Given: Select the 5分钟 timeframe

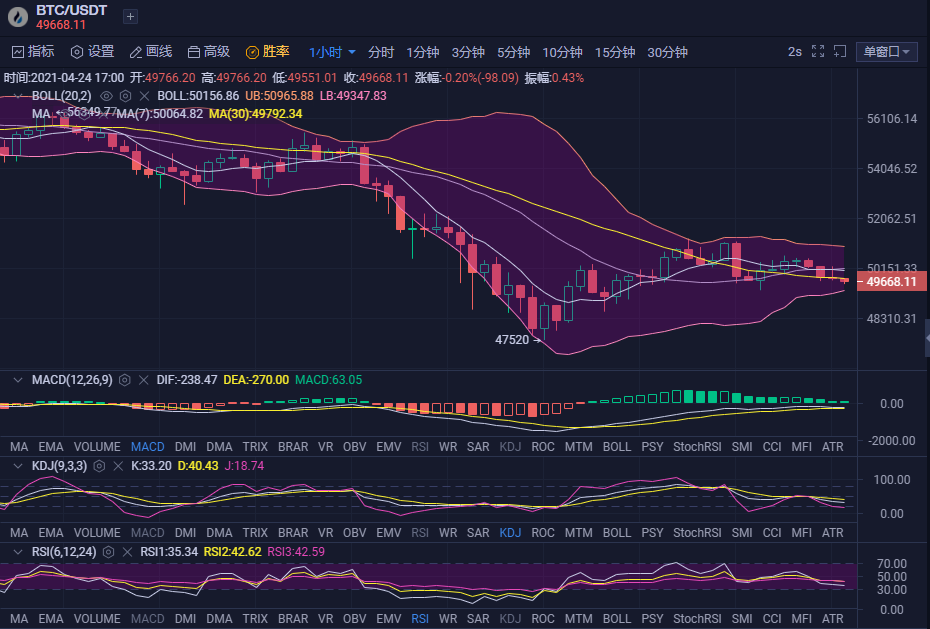Looking at the screenshot, I should pyautogui.click(x=513, y=52).
